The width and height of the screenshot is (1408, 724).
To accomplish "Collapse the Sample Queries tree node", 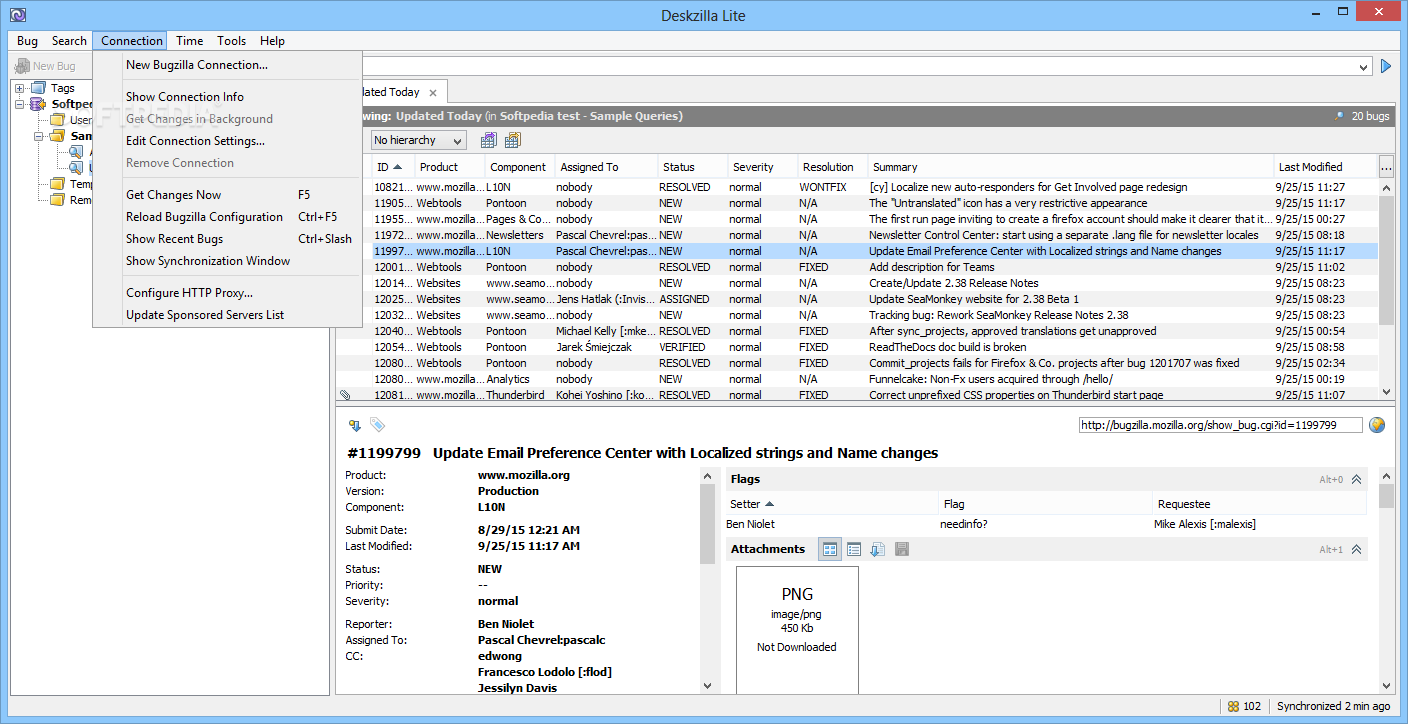I will coord(38,136).
